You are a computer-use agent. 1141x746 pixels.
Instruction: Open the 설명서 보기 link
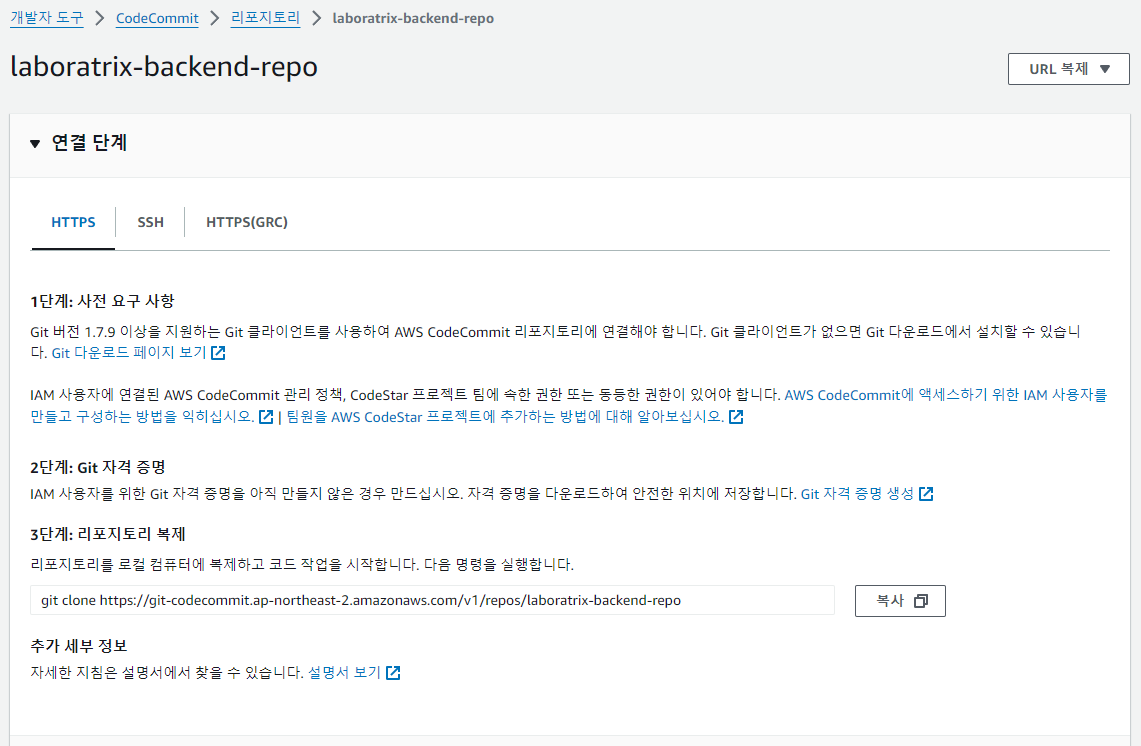point(344,672)
